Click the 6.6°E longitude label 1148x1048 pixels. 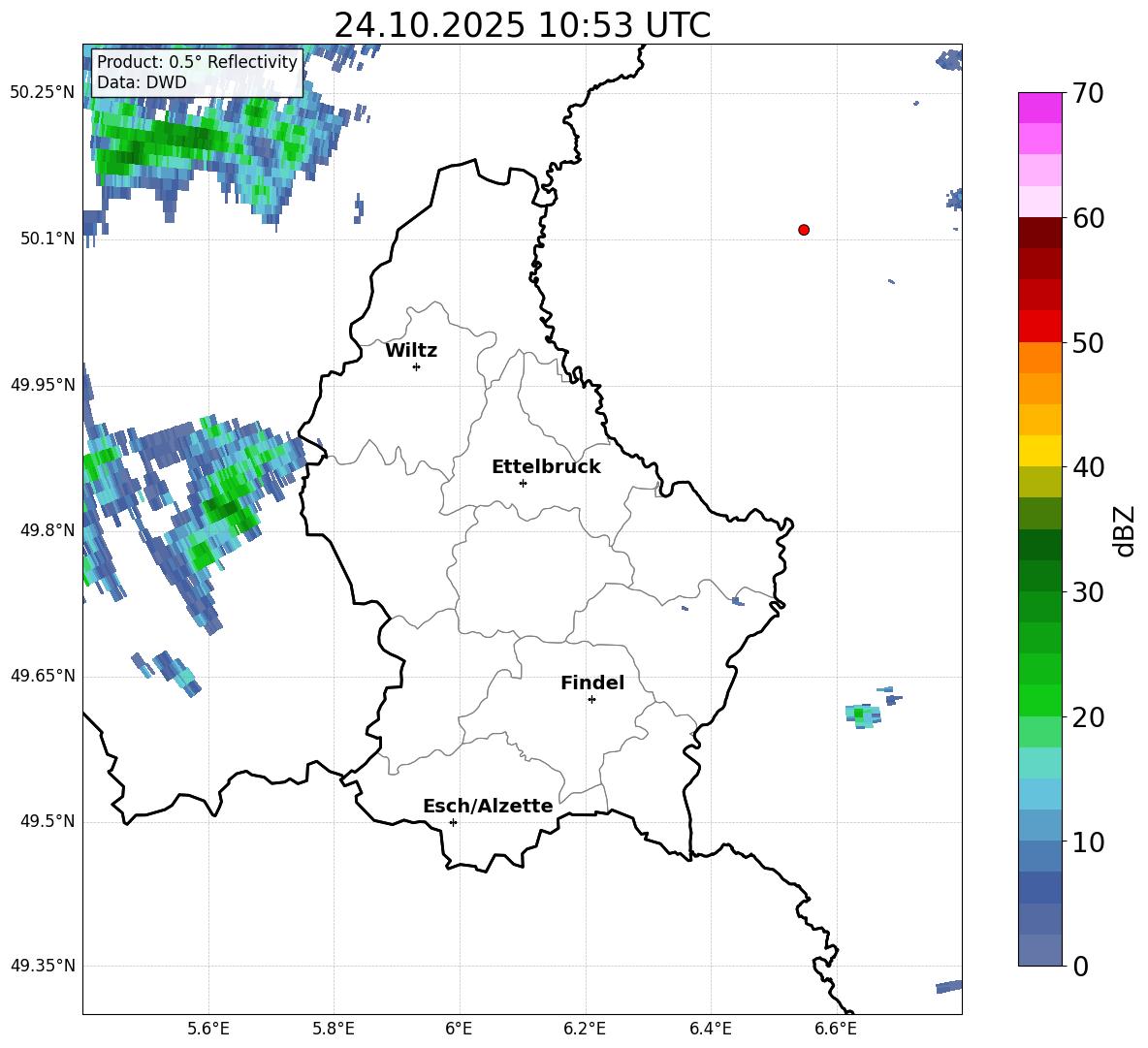tap(836, 1029)
